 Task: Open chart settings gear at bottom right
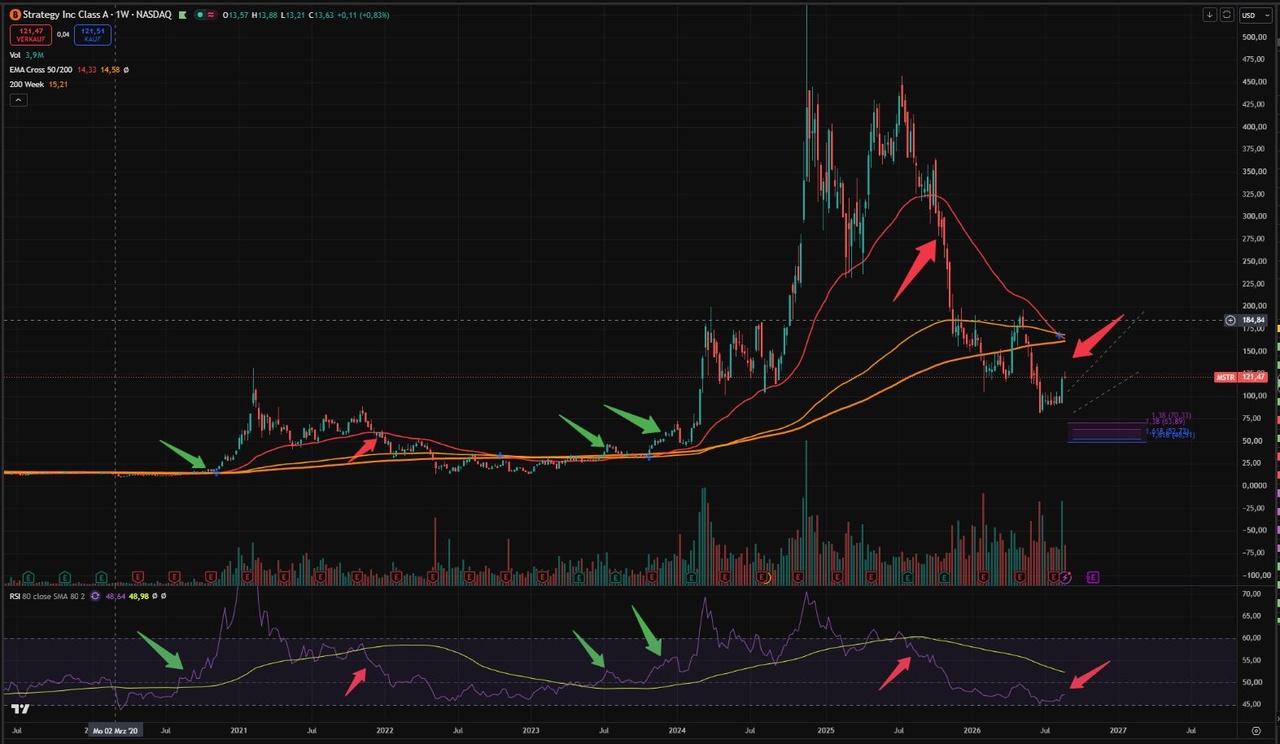coord(1256,731)
